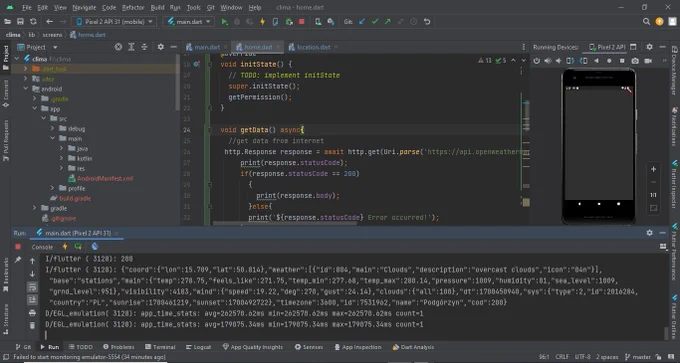Click the emulator home circle button

(609, 61)
